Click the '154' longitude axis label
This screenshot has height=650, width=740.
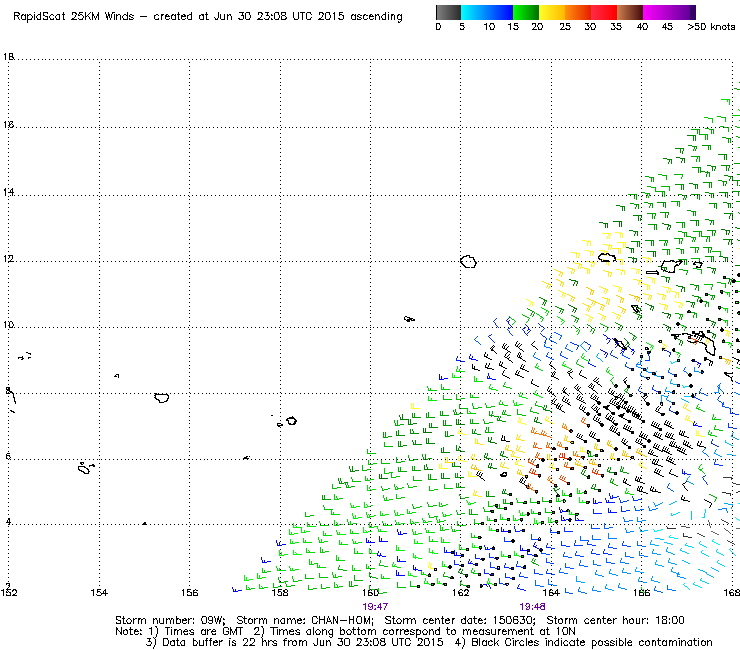coord(99,592)
